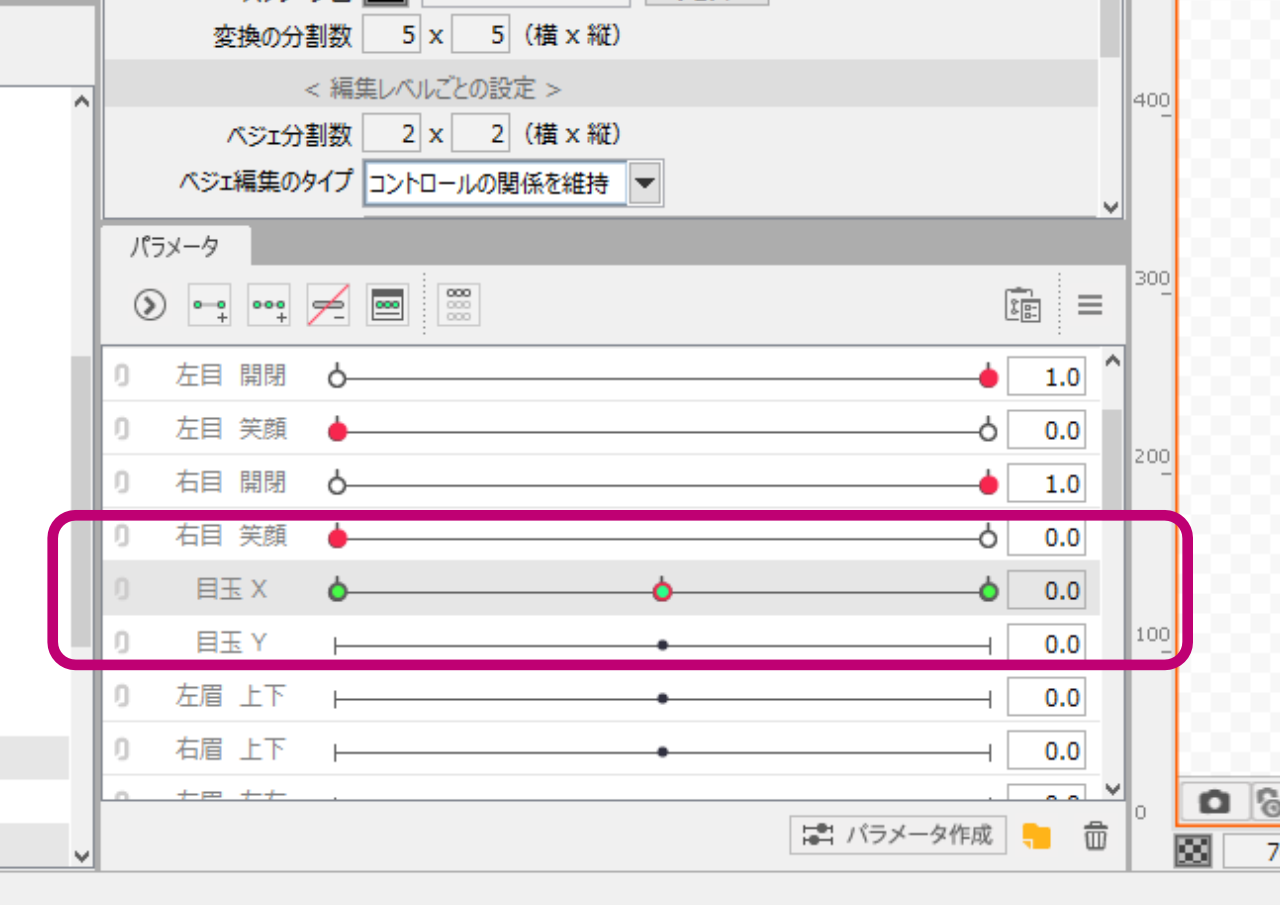Select the 目玉 Y parameter label

[232, 643]
